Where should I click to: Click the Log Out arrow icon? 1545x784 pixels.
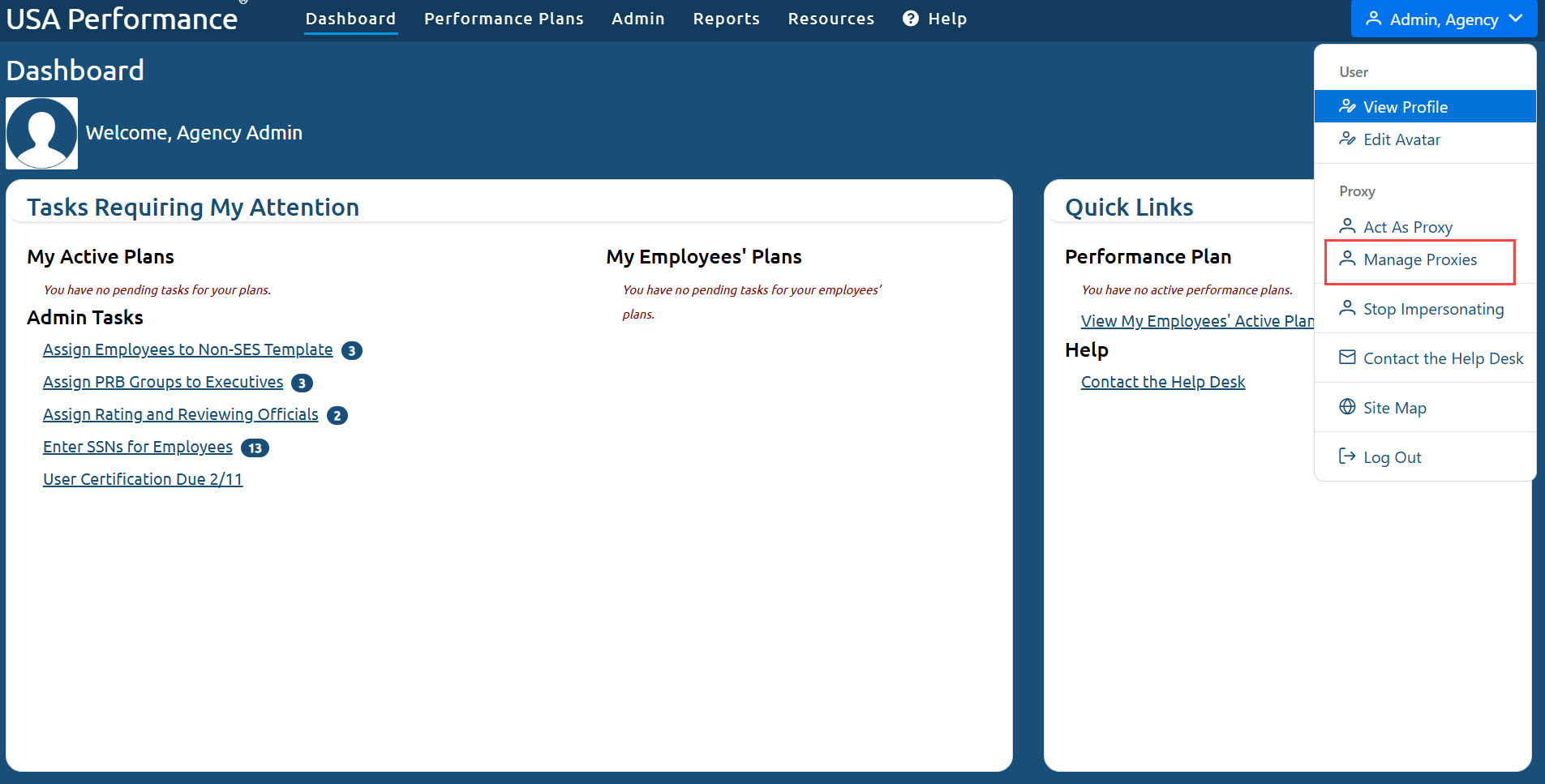pyautogui.click(x=1347, y=456)
